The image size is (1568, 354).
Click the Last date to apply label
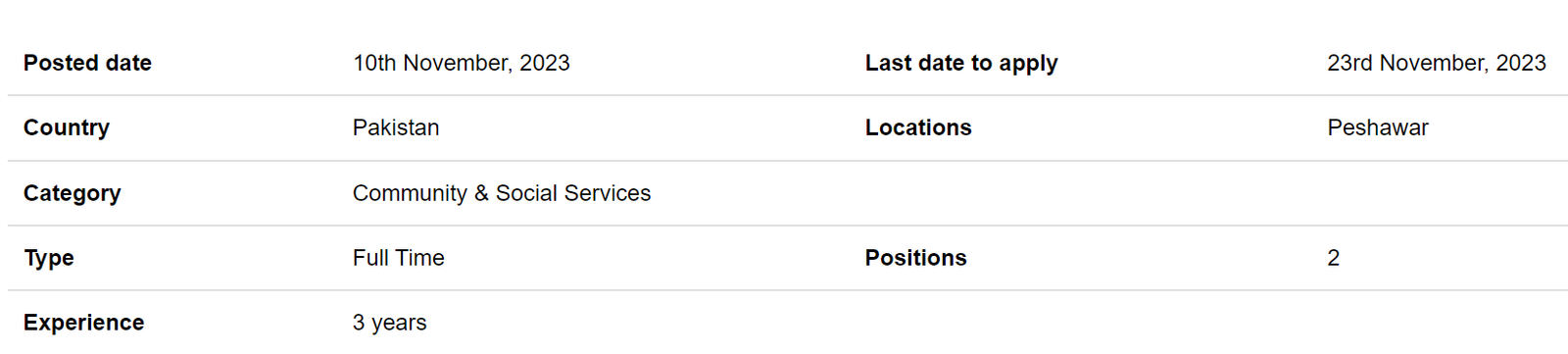pyautogui.click(x=961, y=64)
